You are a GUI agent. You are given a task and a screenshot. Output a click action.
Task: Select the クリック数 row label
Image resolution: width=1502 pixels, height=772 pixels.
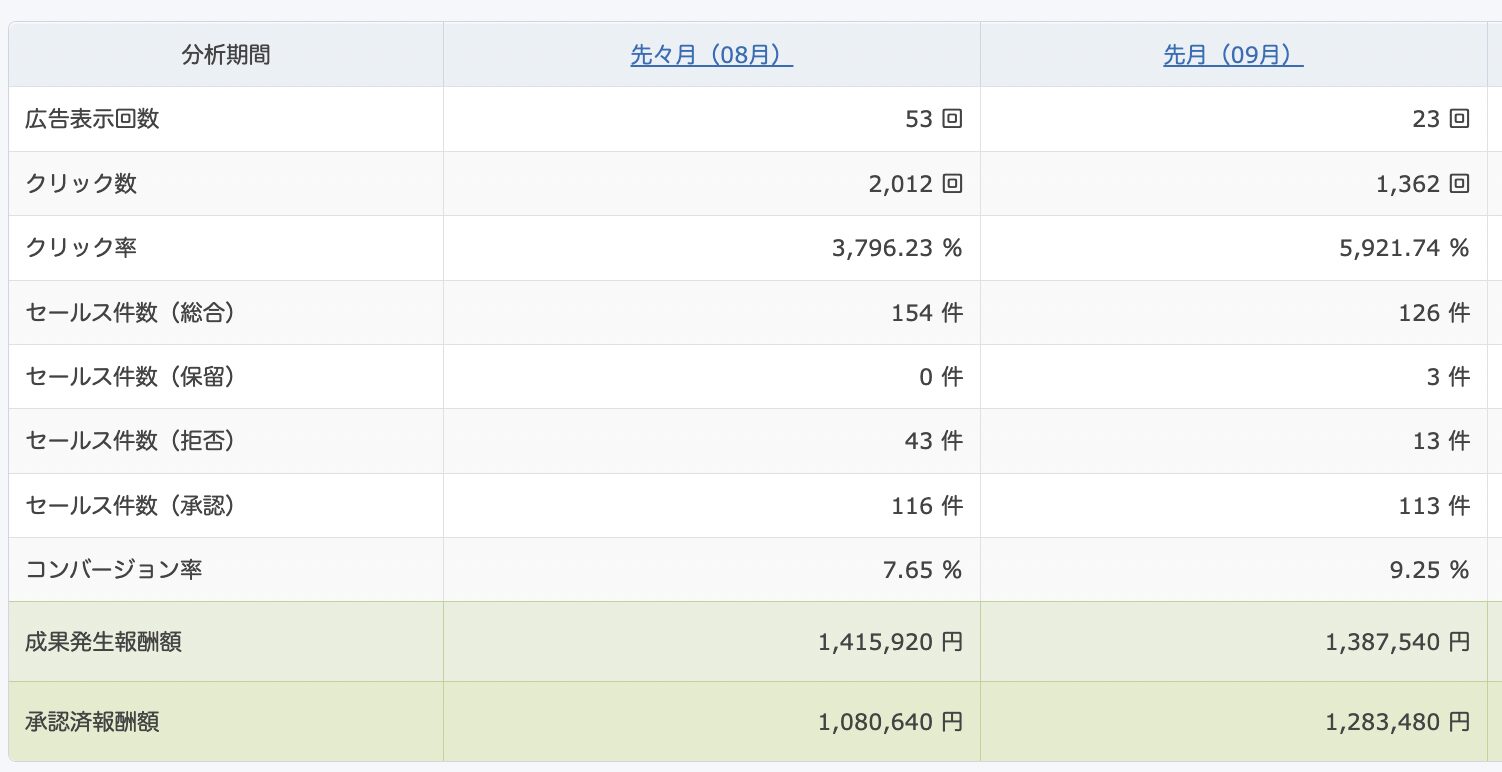[x=81, y=184]
